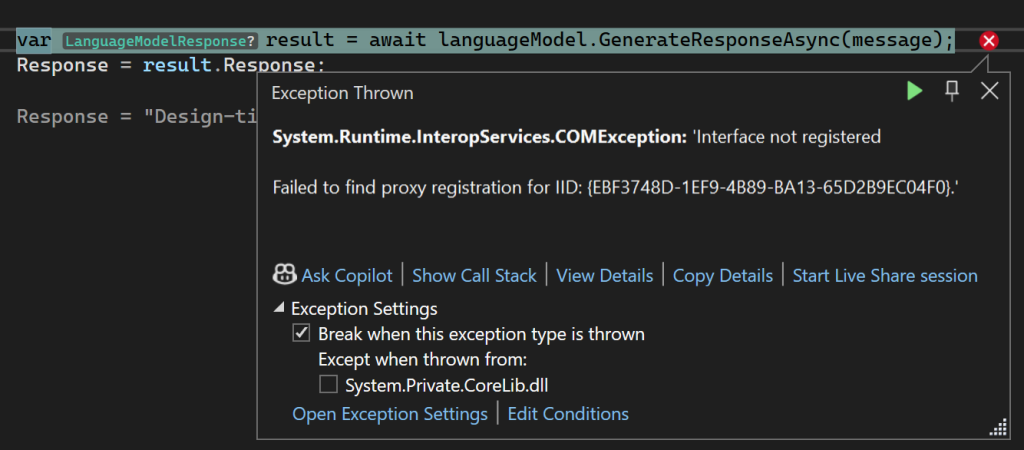Start Live Share session
1024x450 pixels.
(885, 275)
